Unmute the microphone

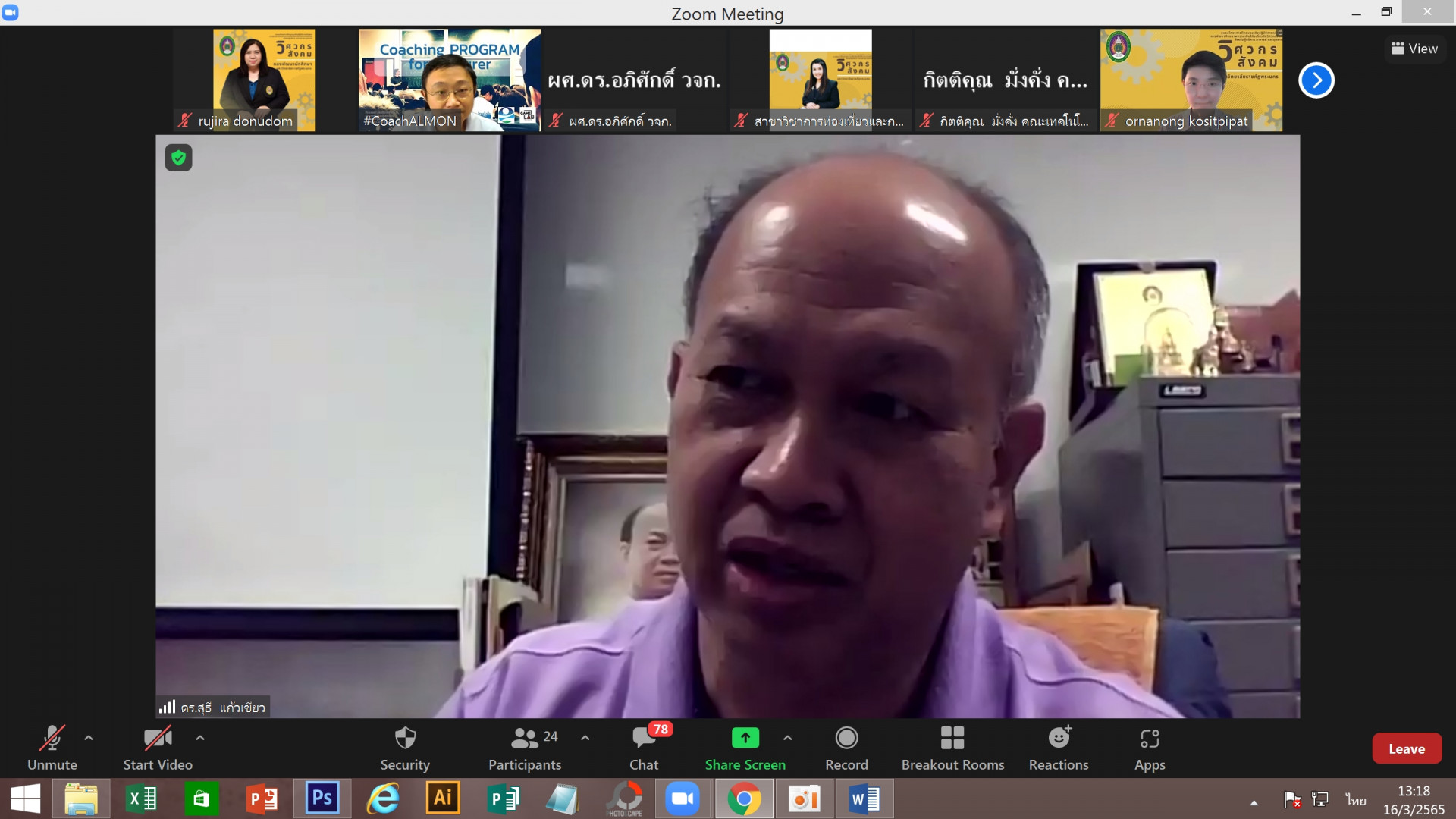click(x=52, y=748)
